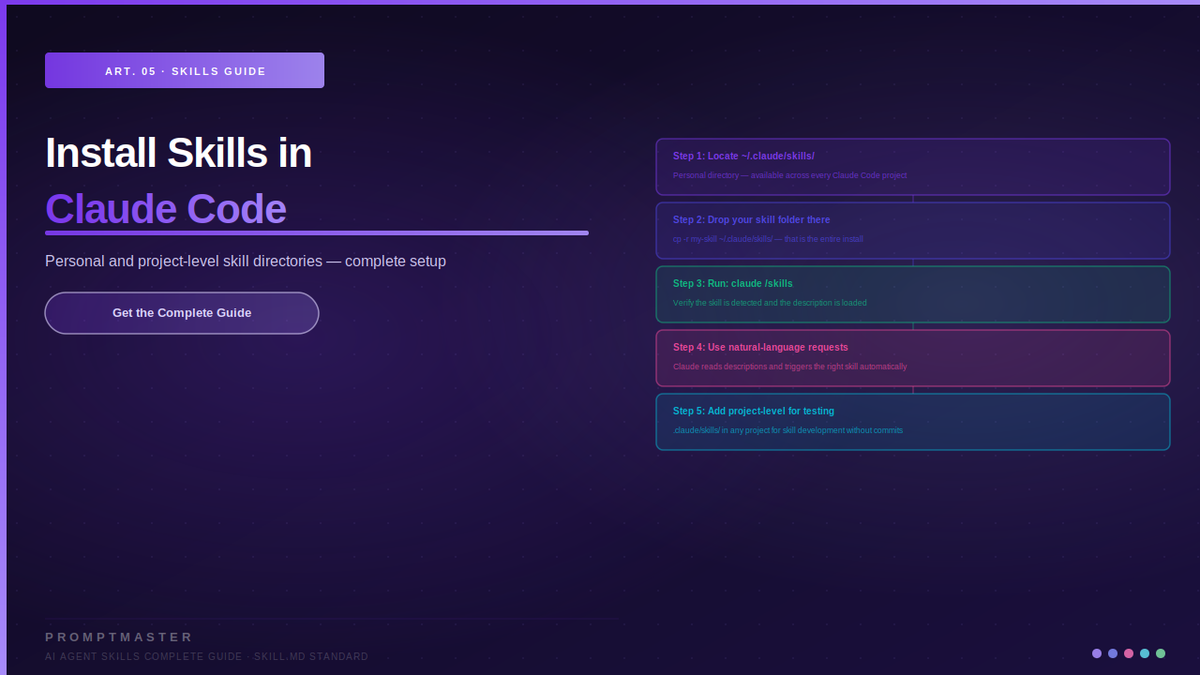Select the green dot indicator
1200x675 pixels.
click(1161, 653)
